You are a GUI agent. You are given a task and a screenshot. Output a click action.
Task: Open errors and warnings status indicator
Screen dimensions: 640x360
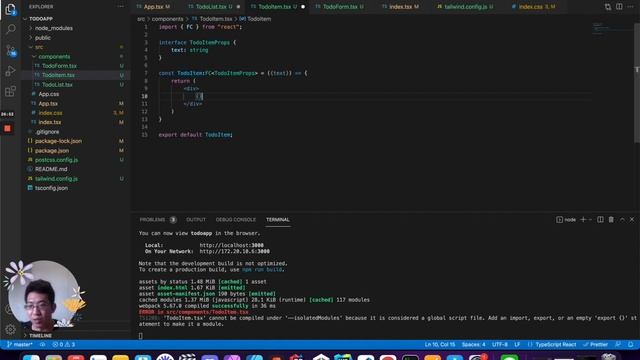[64, 344]
